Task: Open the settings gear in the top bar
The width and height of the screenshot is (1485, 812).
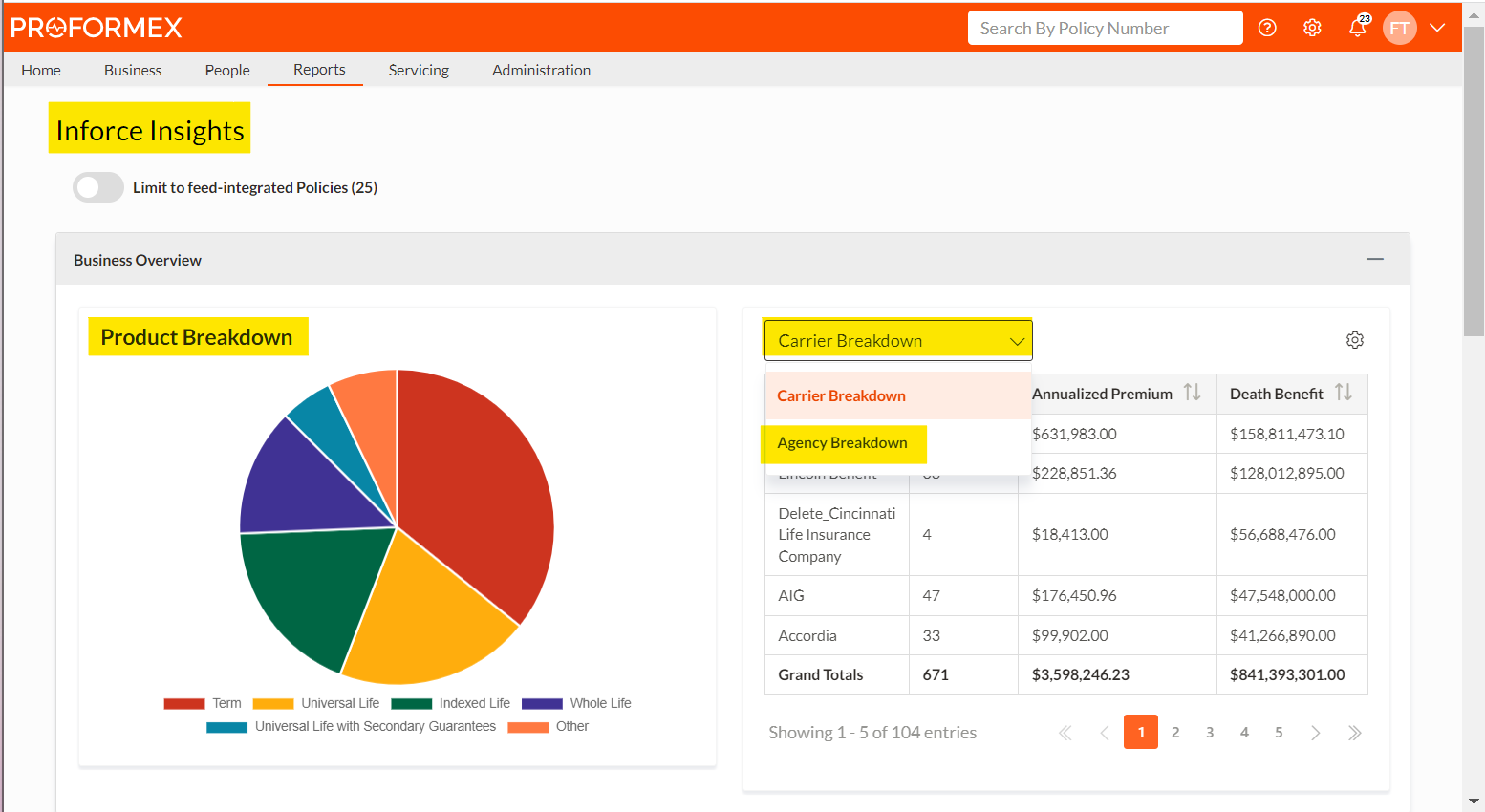Action: point(1312,28)
